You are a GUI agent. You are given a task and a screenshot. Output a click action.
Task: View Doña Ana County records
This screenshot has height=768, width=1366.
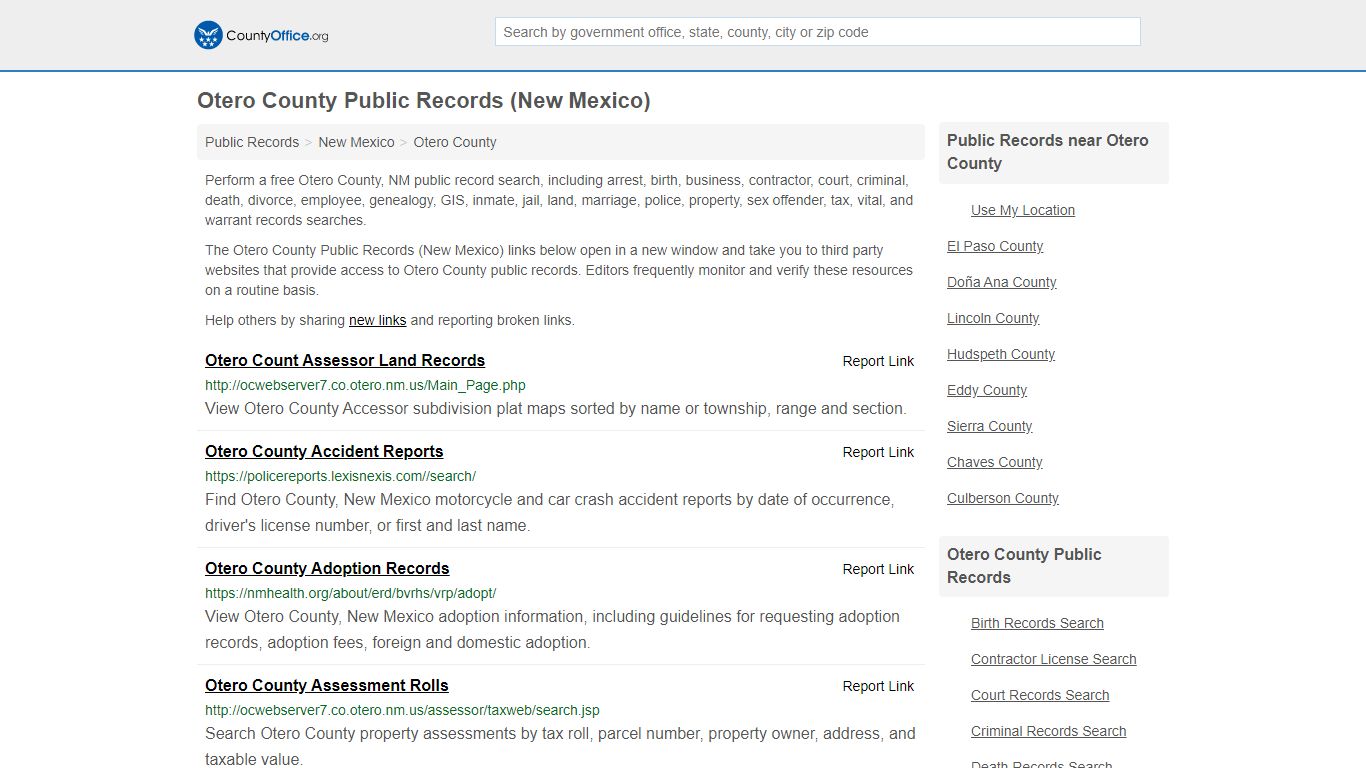(x=1002, y=282)
